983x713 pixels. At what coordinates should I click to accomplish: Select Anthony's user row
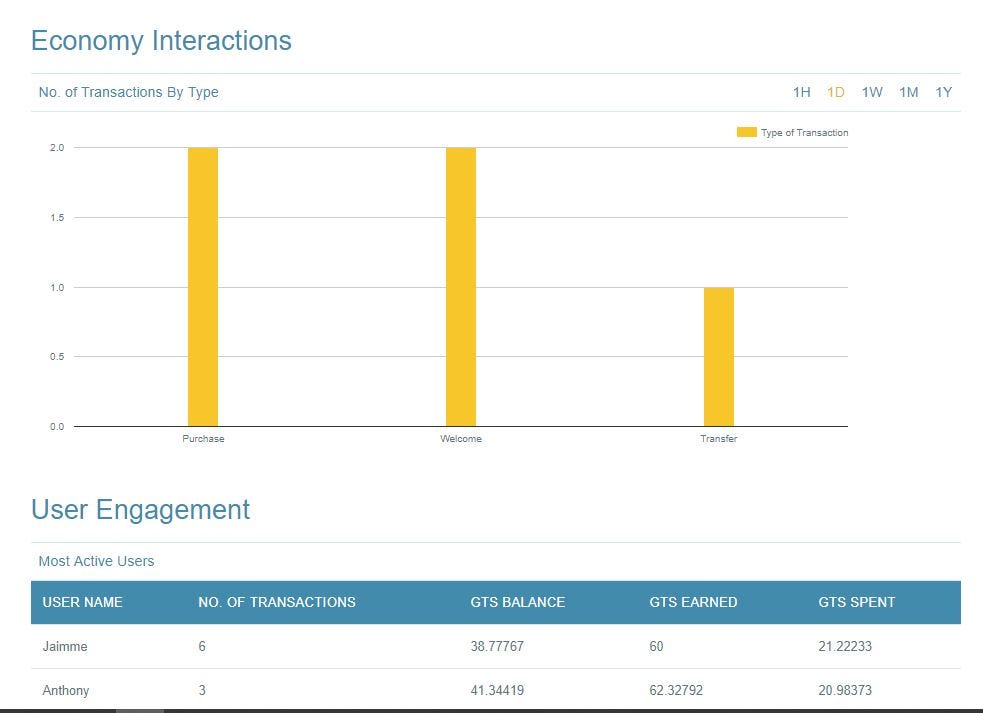(66, 690)
